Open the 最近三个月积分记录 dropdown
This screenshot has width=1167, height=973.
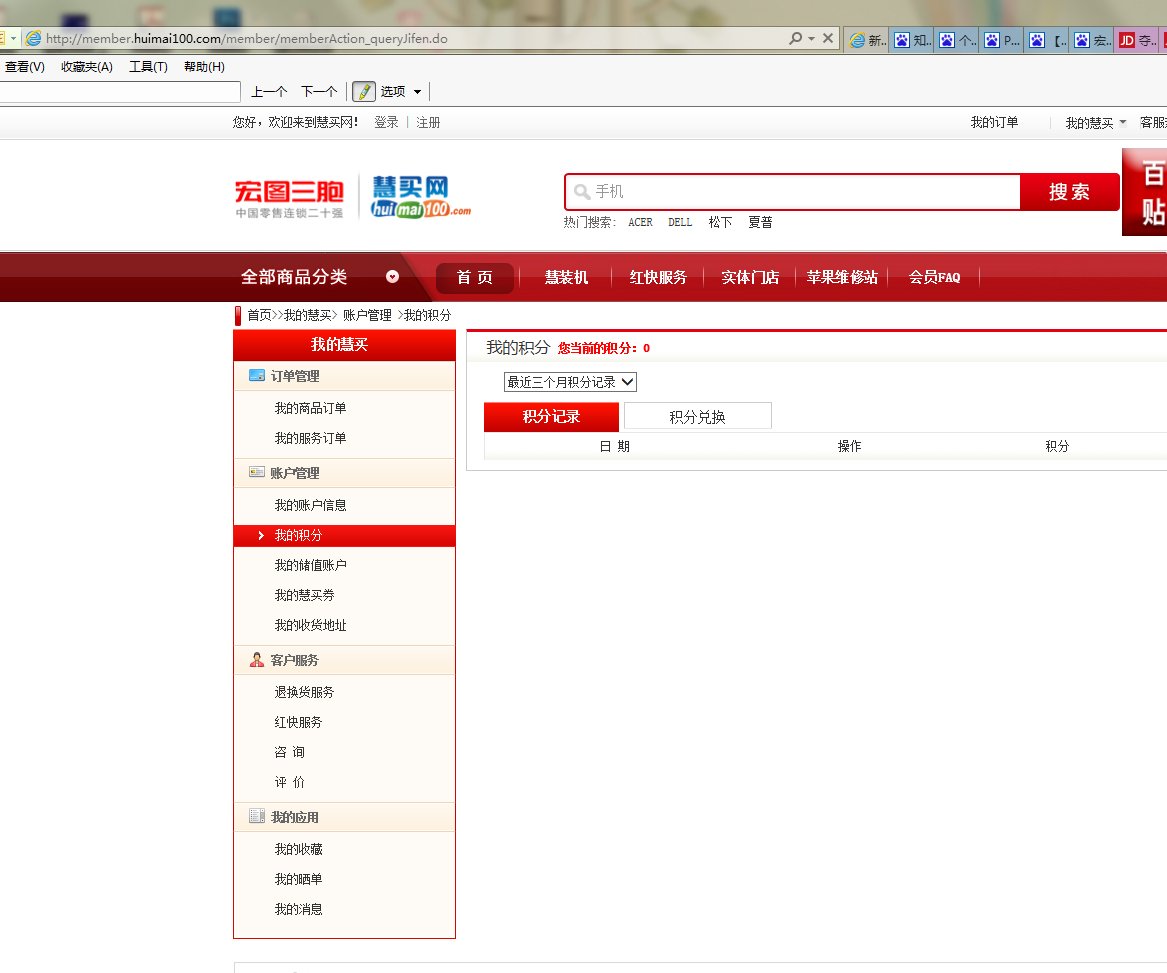570,381
